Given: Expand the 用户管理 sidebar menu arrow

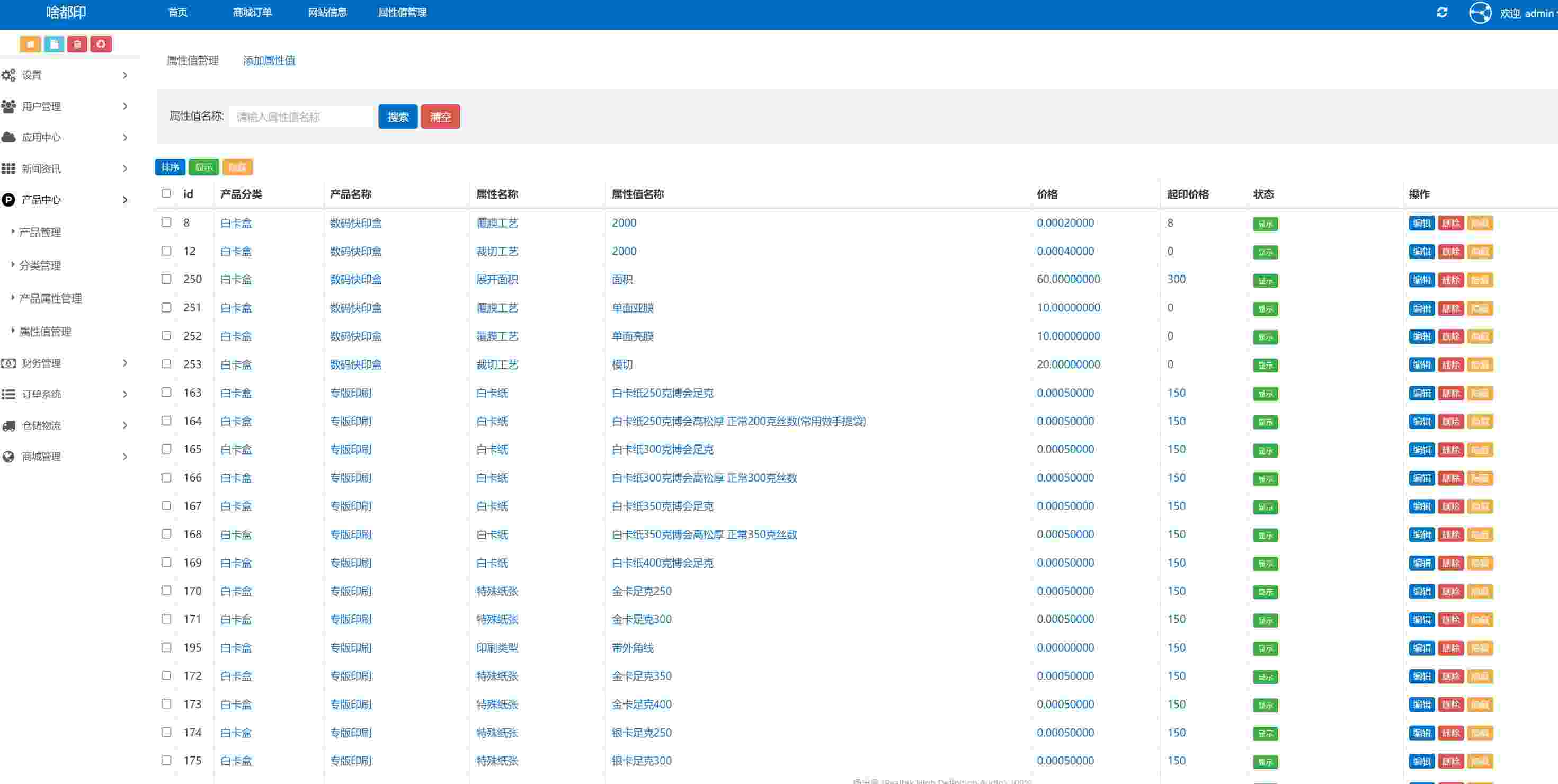Looking at the screenshot, I should [x=124, y=106].
